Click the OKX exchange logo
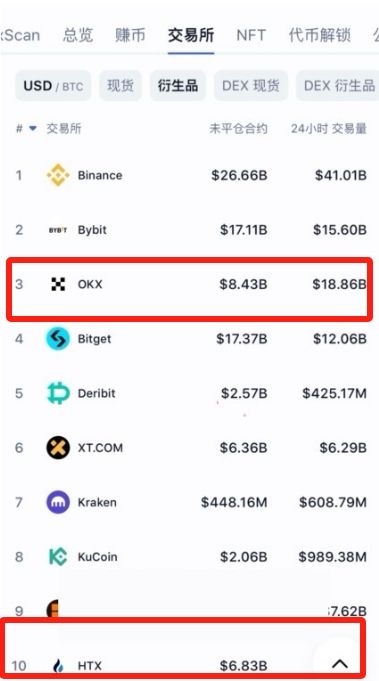This screenshot has width=379, height=681. coord(58,284)
